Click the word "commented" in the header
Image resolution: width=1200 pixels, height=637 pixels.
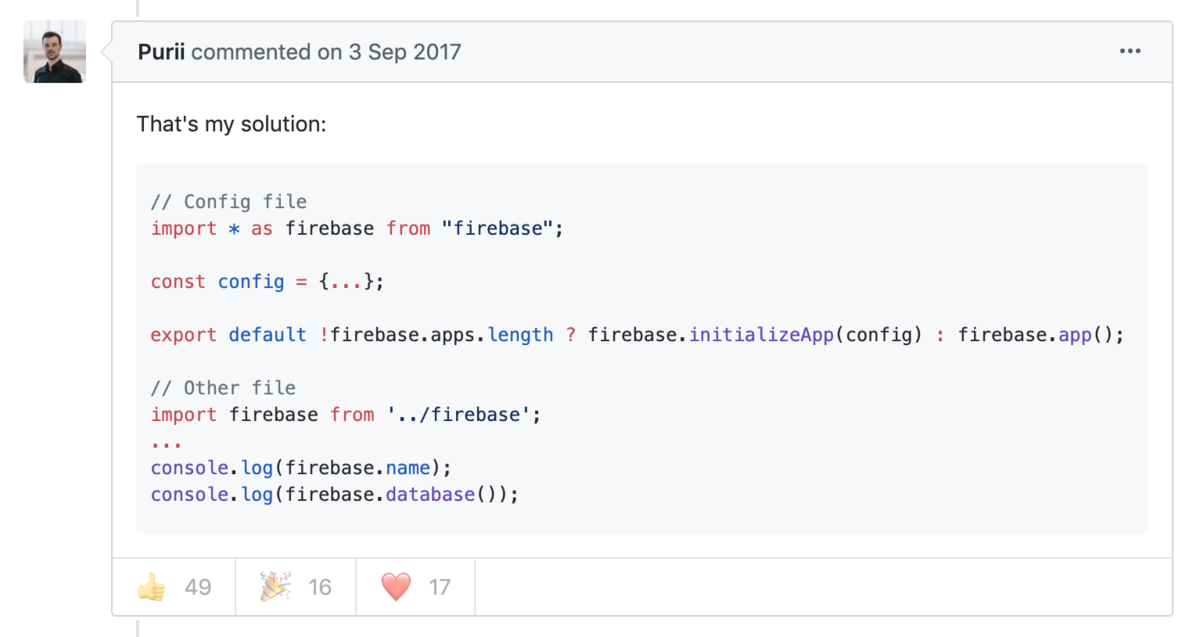click(251, 52)
